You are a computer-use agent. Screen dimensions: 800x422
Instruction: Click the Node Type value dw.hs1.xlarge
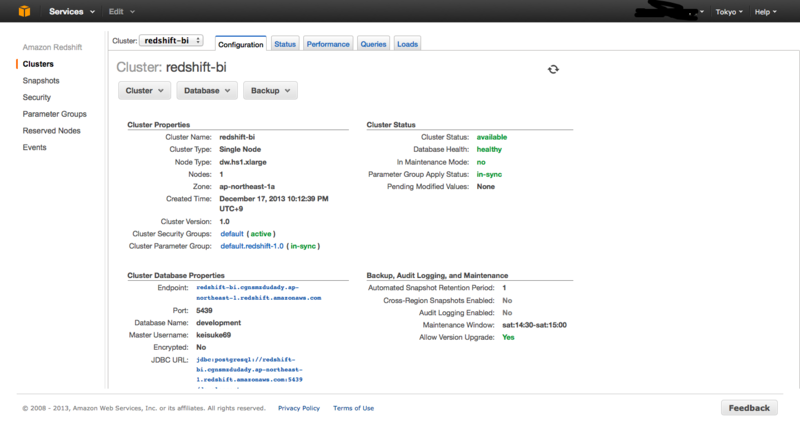[243, 162]
